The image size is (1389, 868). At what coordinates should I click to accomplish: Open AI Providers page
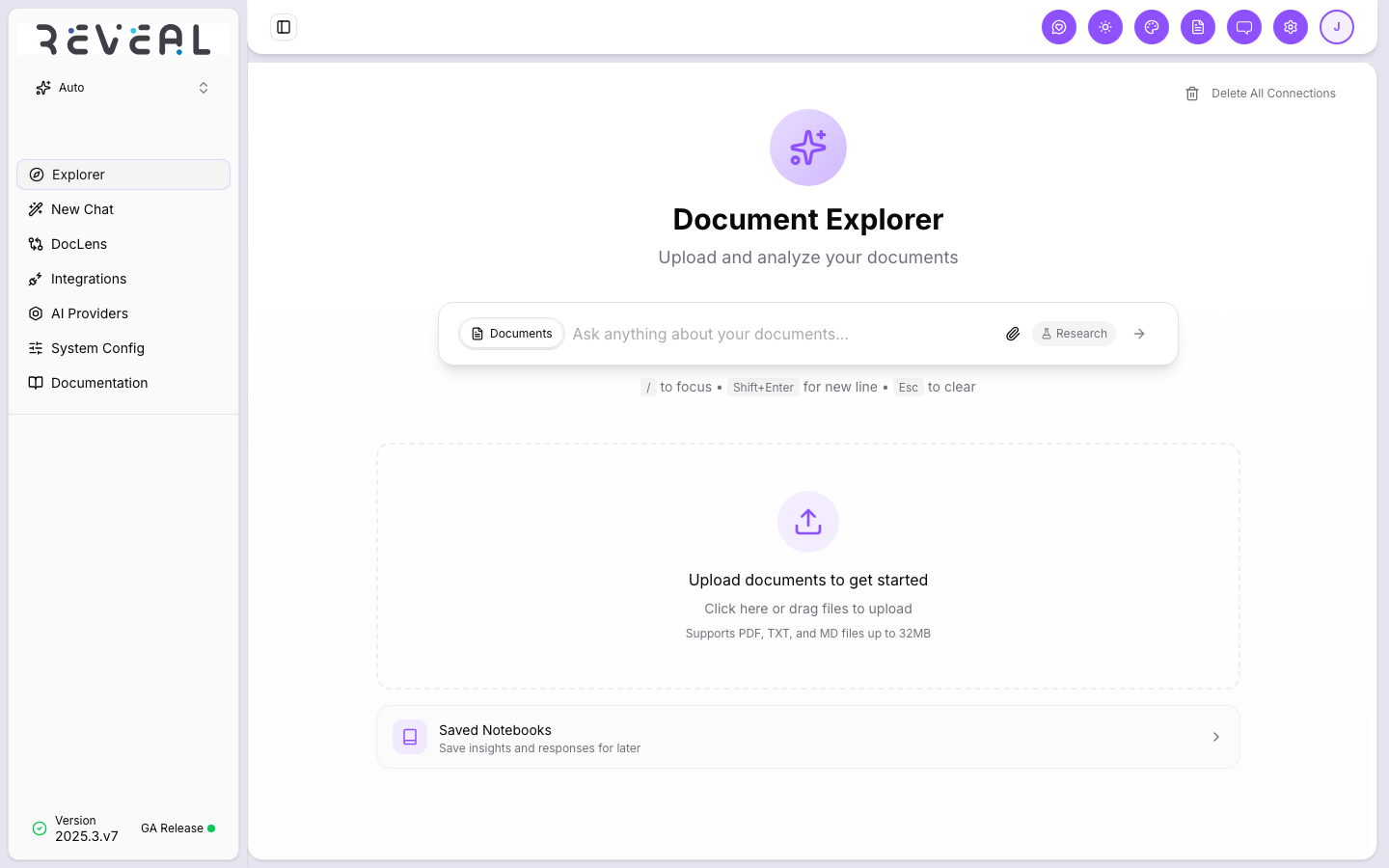pos(123,313)
